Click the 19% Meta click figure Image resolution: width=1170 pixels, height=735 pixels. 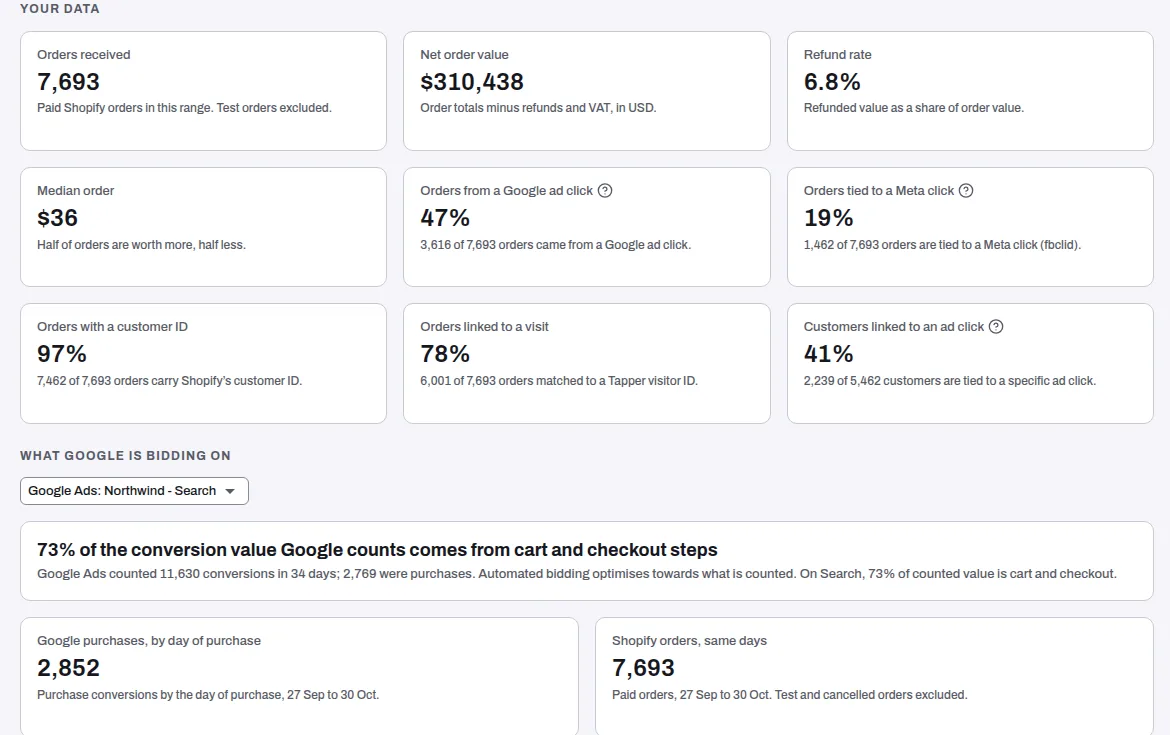pos(828,217)
